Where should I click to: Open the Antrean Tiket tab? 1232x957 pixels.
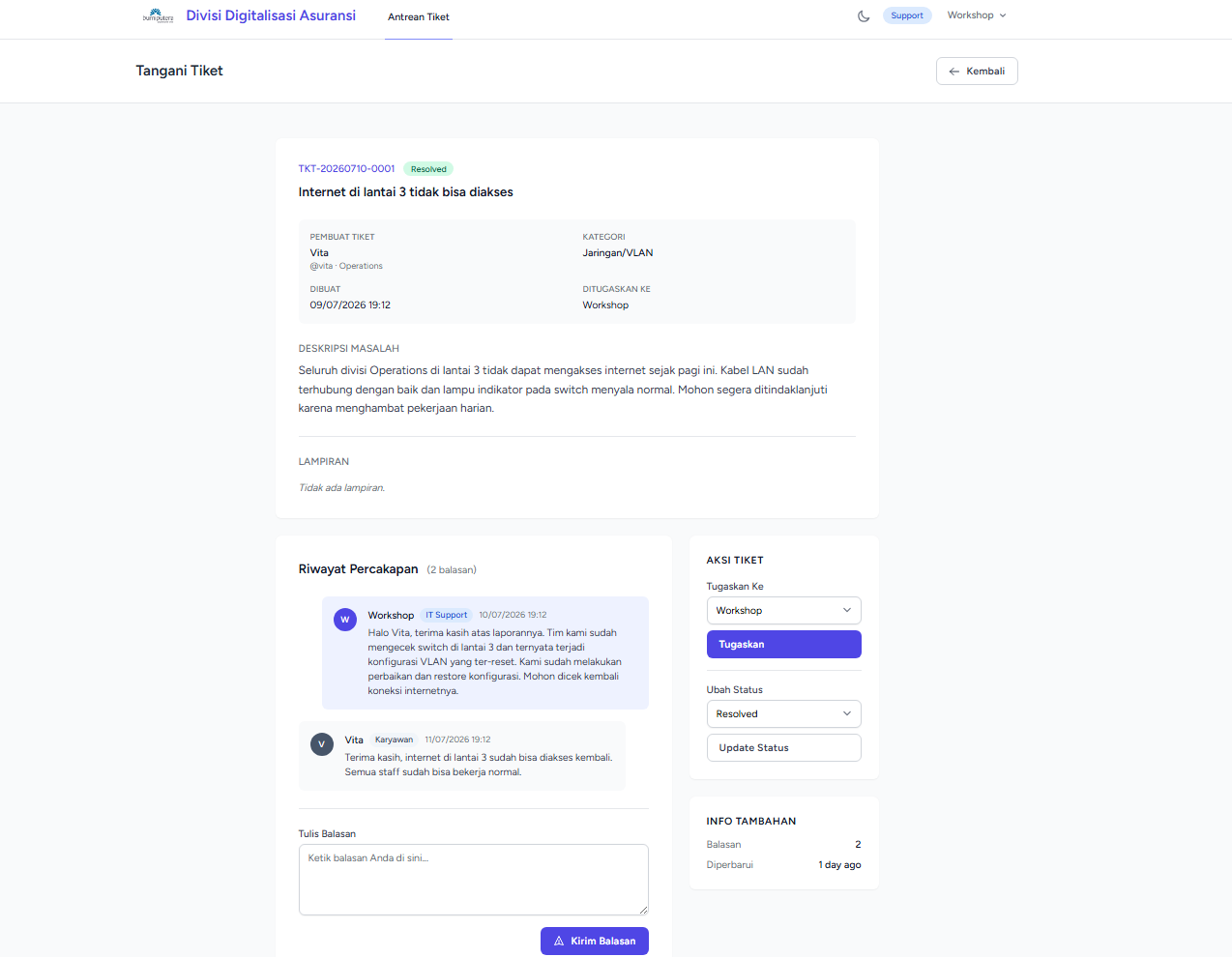pyautogui.click(x=419, y=17)
